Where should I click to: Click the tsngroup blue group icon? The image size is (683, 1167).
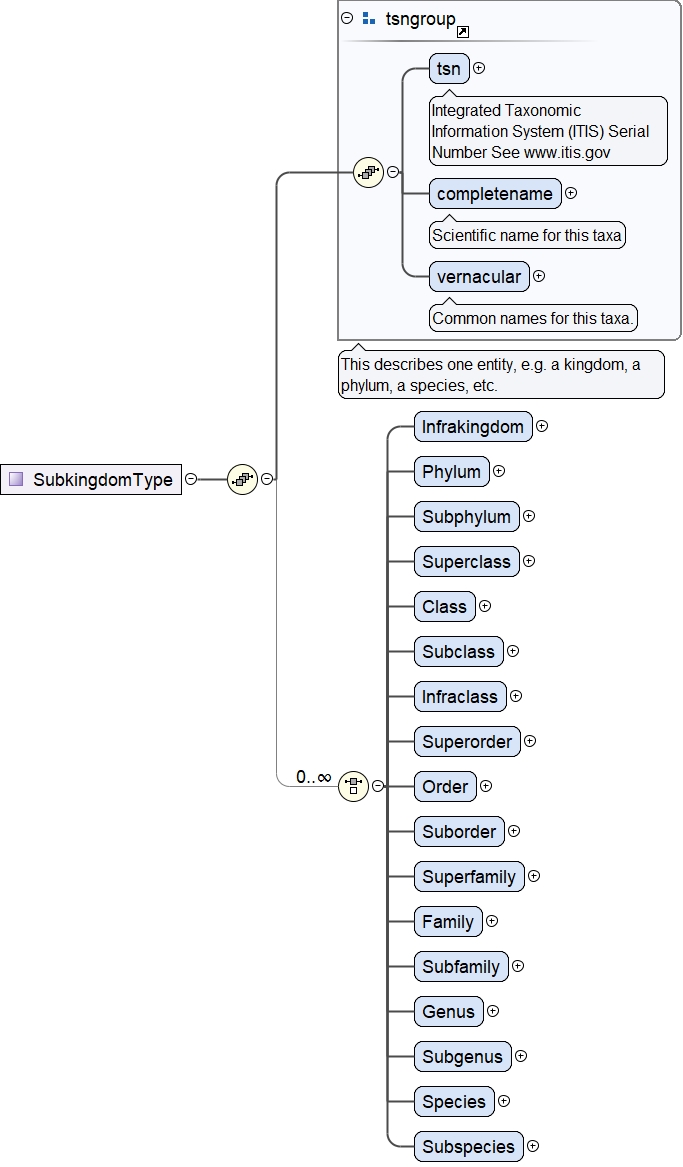368,19
